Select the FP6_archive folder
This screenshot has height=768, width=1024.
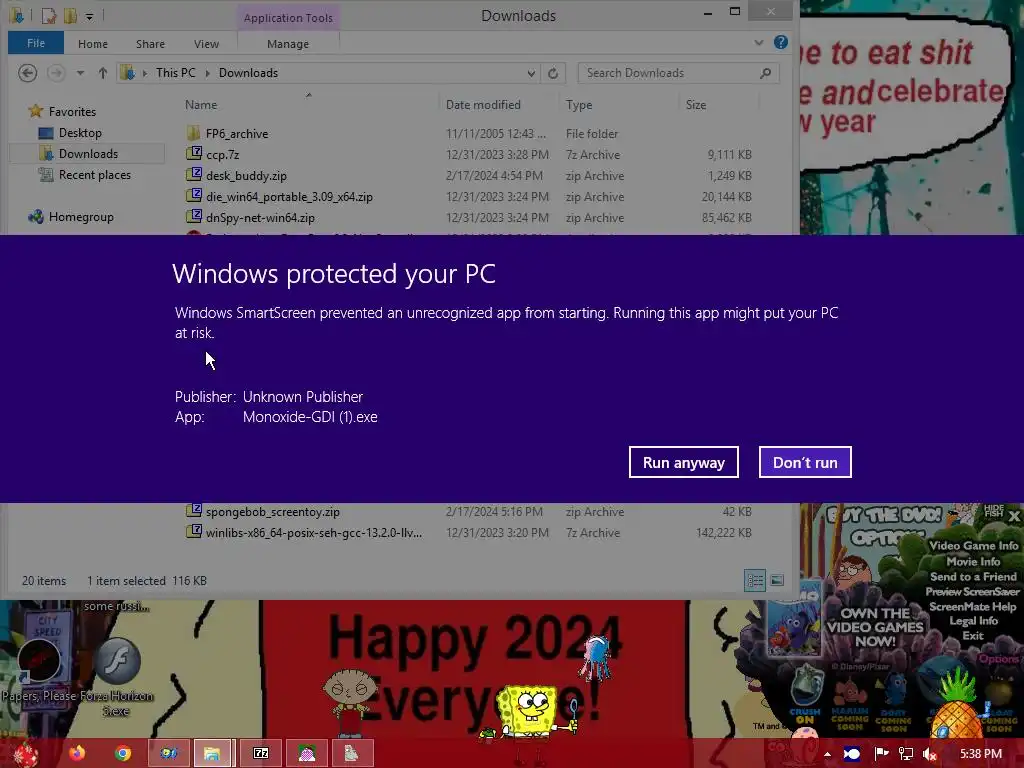pyautogui.click(x=236, y=134)
